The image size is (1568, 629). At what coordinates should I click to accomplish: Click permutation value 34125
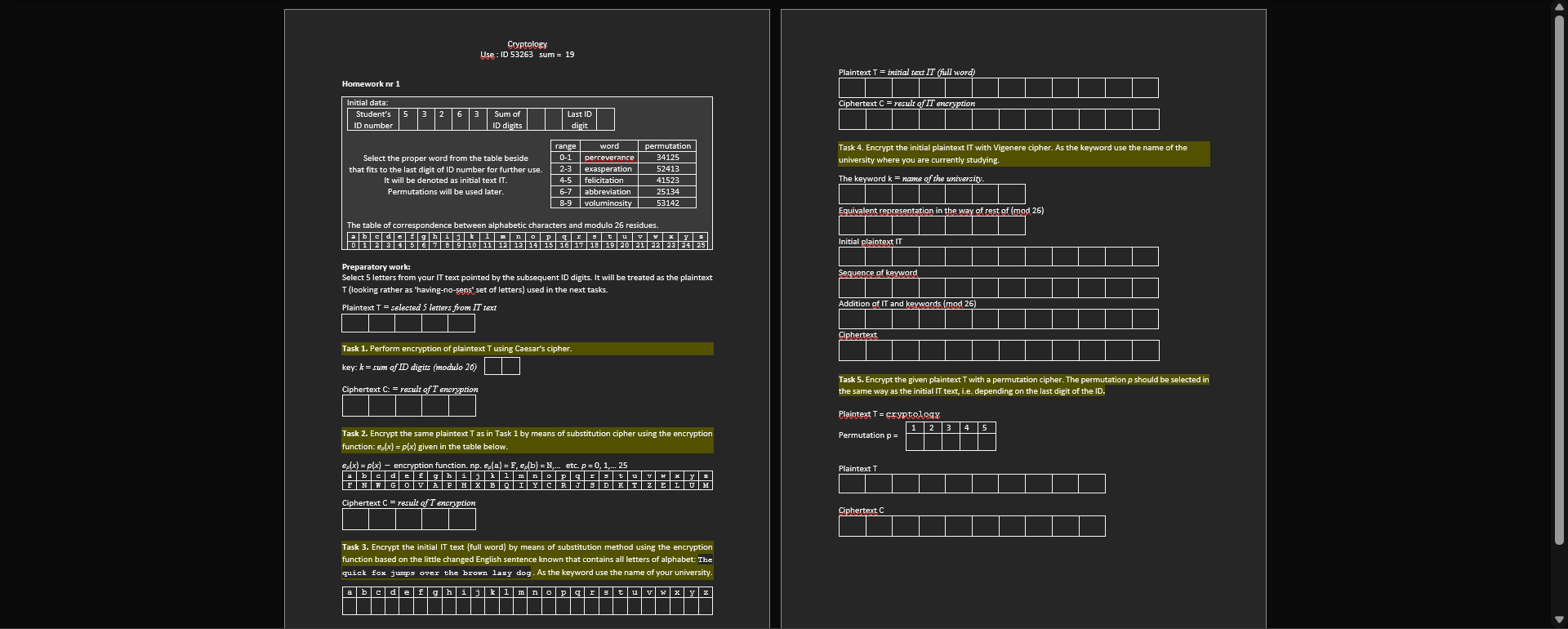668,158
